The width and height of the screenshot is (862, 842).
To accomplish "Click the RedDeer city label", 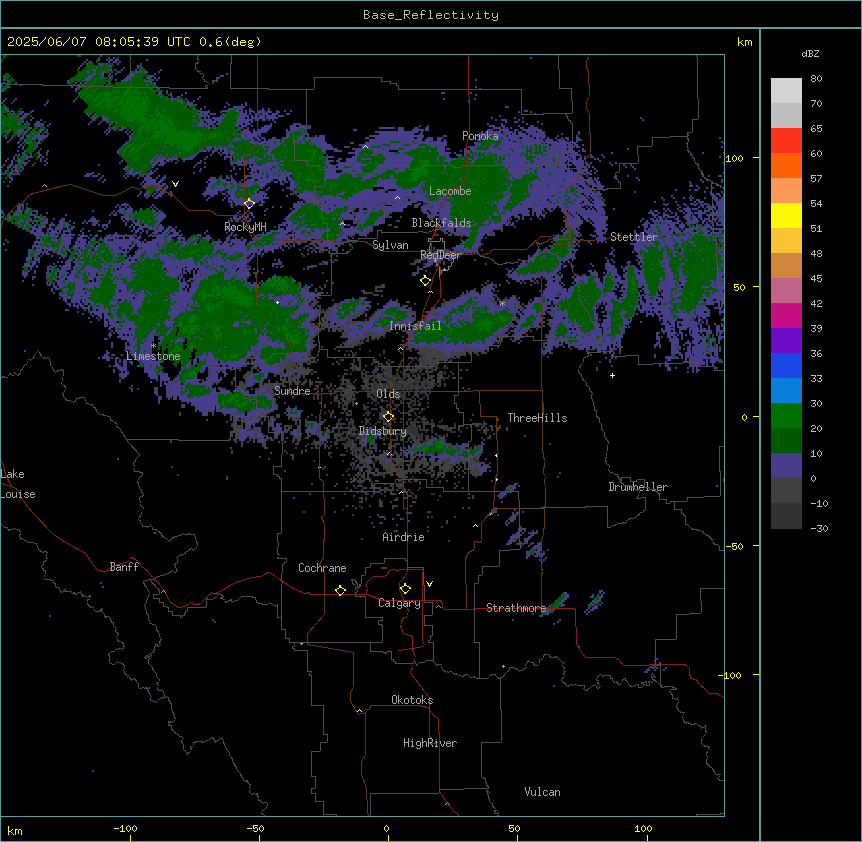I will pyautogui.click(x=440, y=255).
